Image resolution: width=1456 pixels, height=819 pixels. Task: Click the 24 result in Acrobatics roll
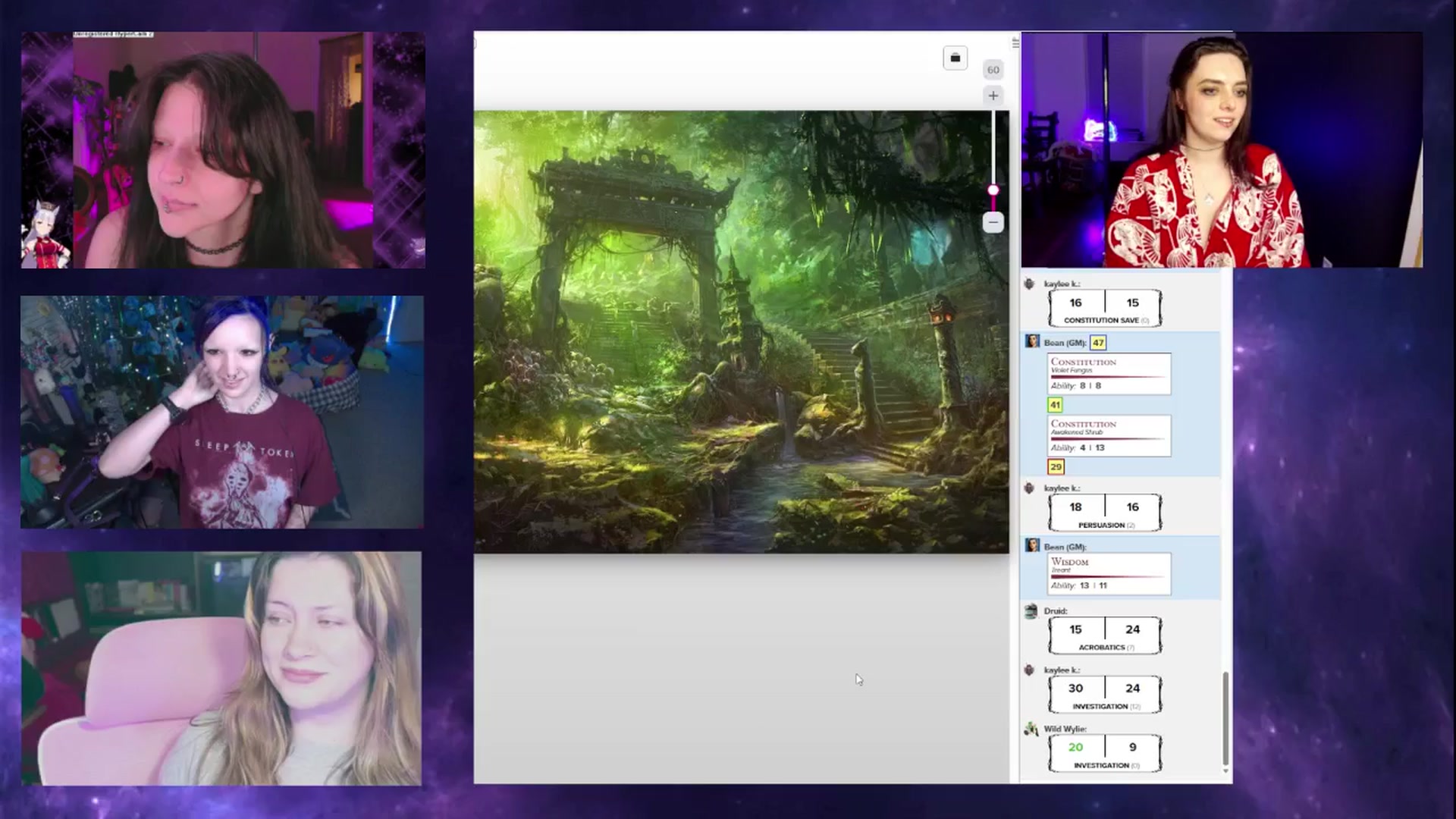1132,629
